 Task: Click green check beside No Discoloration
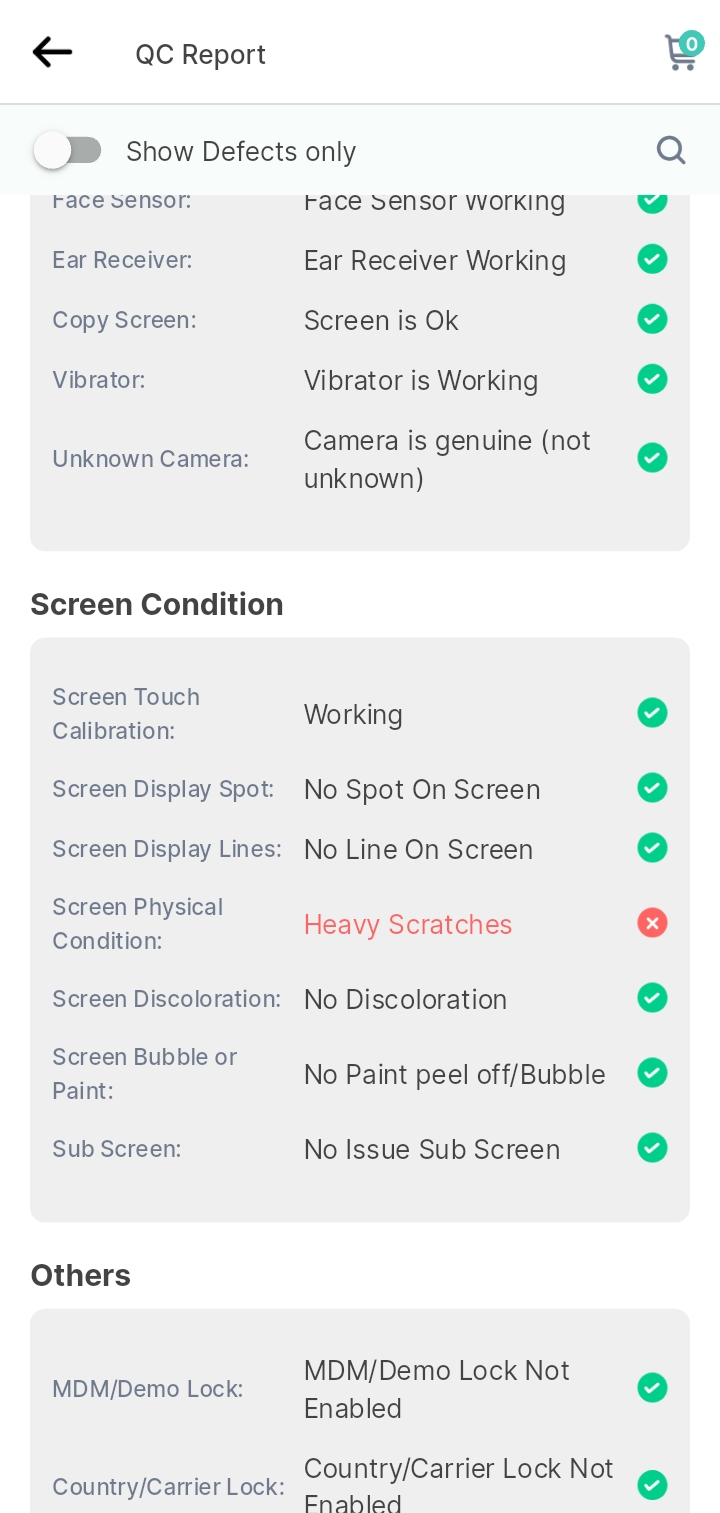point(652,998)
